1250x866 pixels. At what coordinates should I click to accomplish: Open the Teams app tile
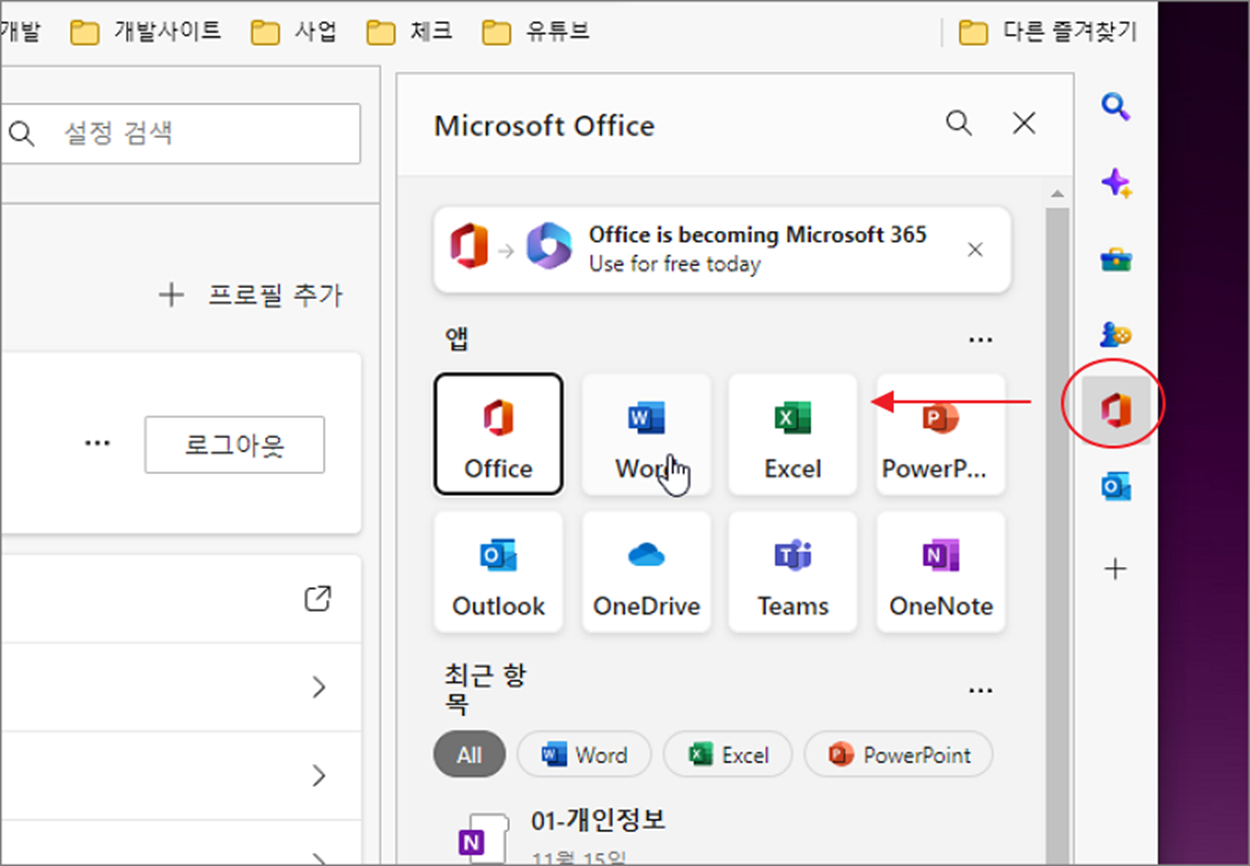click(x=793, y=572)
